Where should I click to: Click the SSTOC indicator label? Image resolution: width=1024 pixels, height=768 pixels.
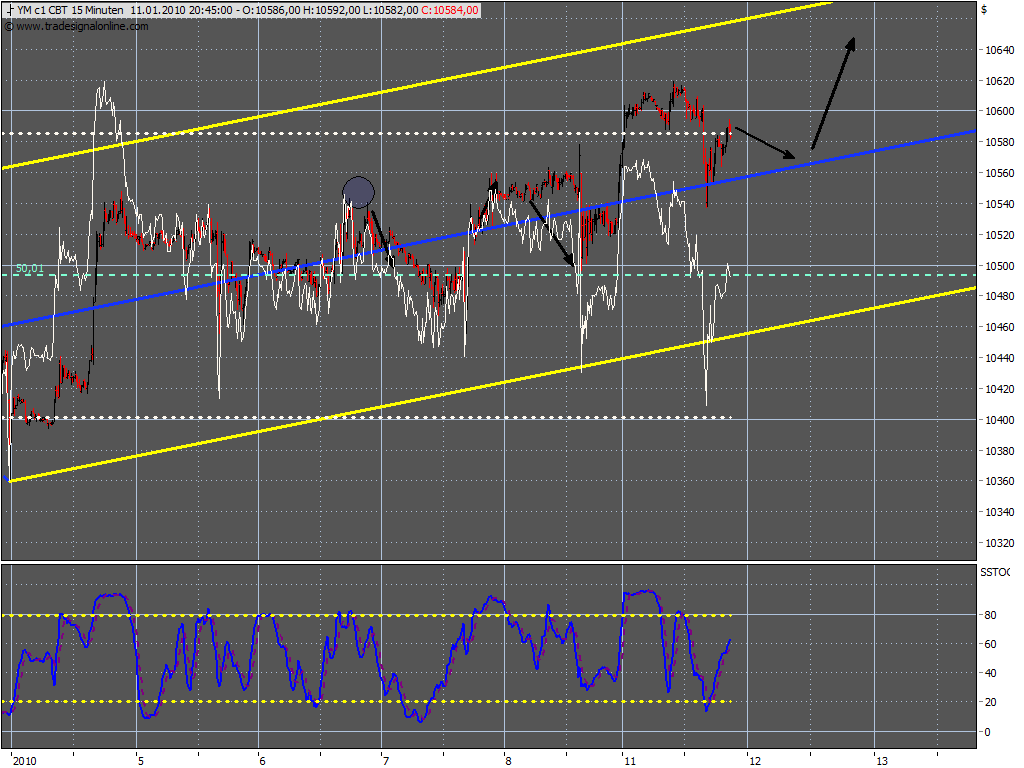tap(995, 572)
